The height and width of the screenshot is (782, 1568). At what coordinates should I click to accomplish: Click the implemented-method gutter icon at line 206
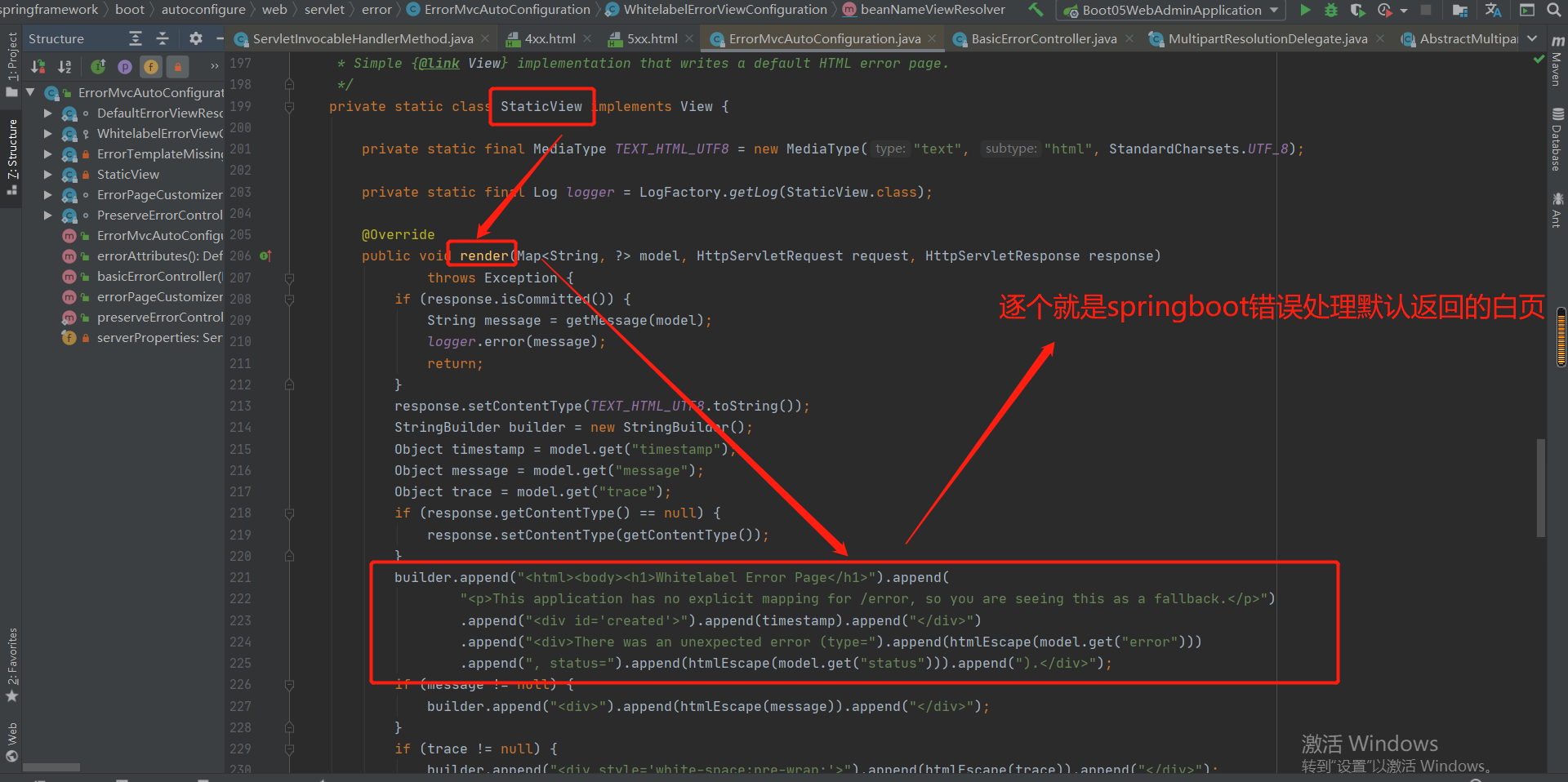click(x=265, y=255)
